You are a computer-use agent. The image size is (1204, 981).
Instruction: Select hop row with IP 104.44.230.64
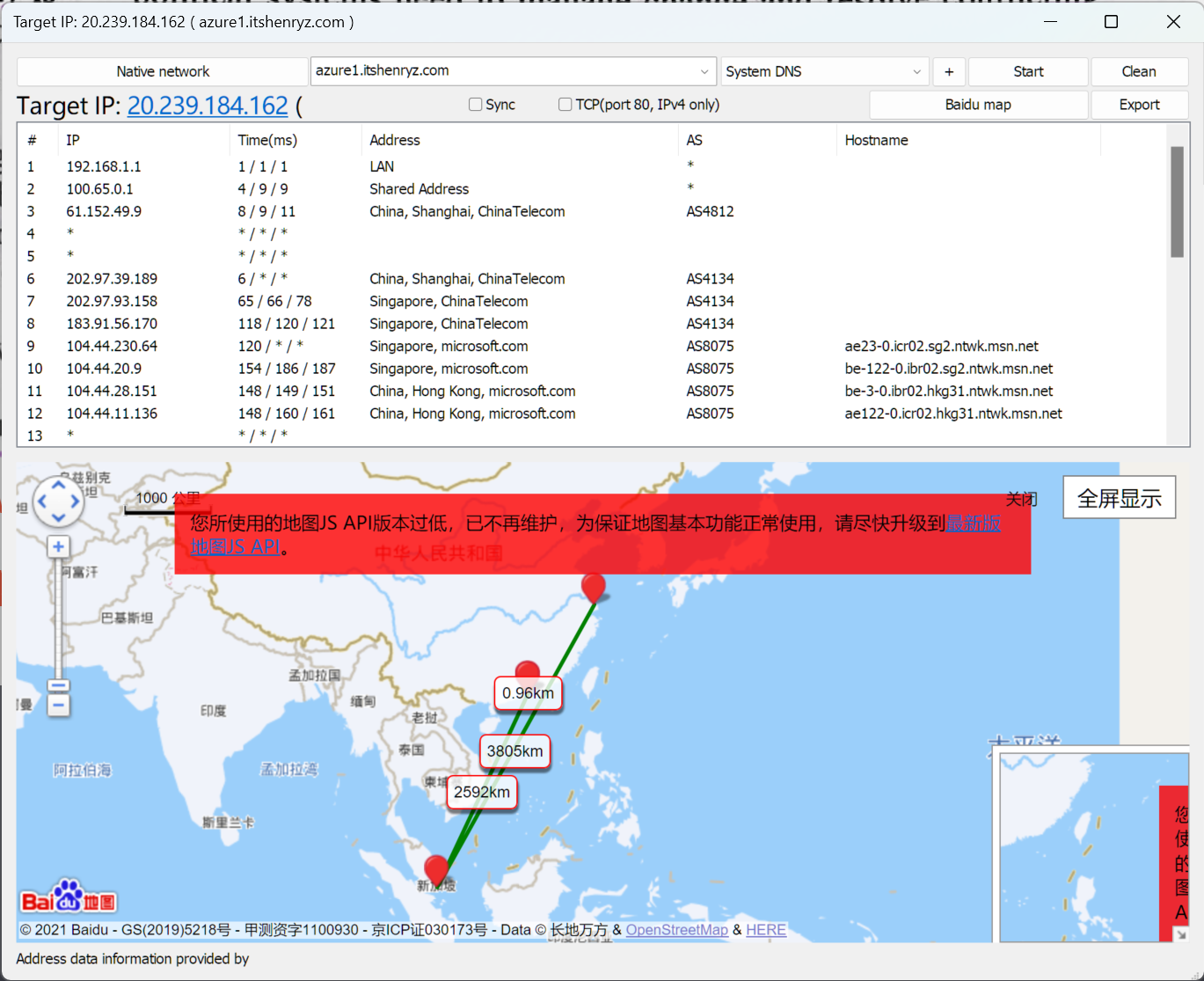coord(591,346)
